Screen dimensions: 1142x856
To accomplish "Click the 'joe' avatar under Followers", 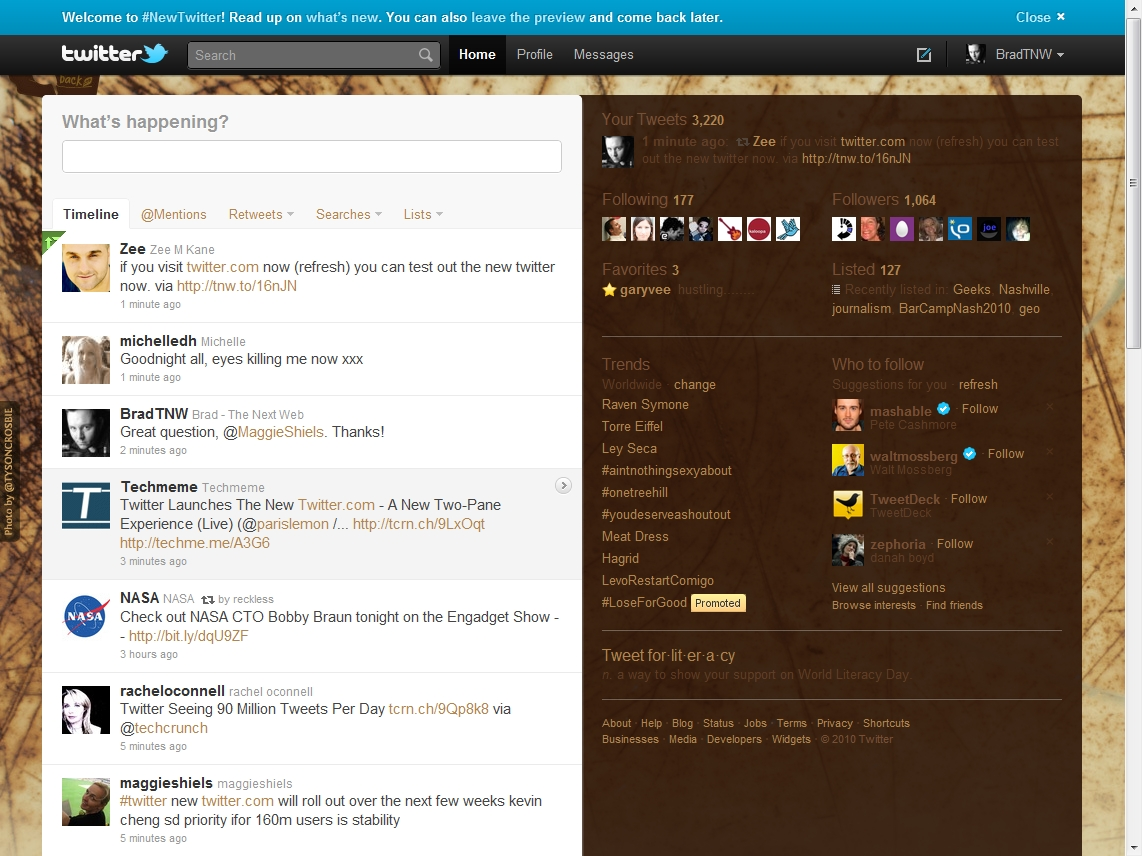I will pyautogui.click(x=989, y=229).
